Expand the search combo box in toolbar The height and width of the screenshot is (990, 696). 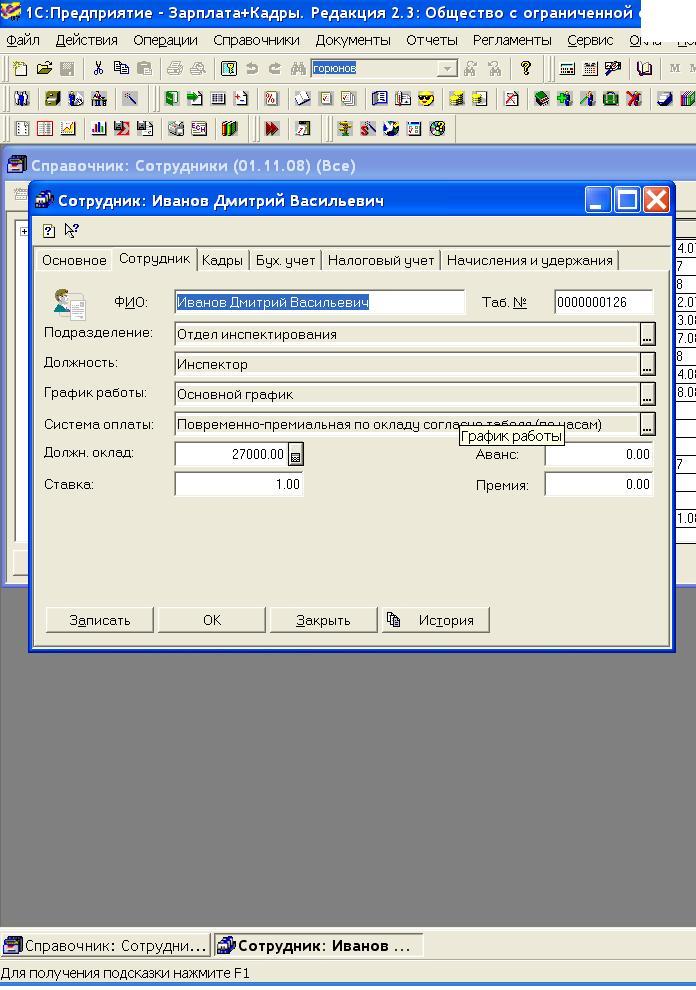point(448,69)
